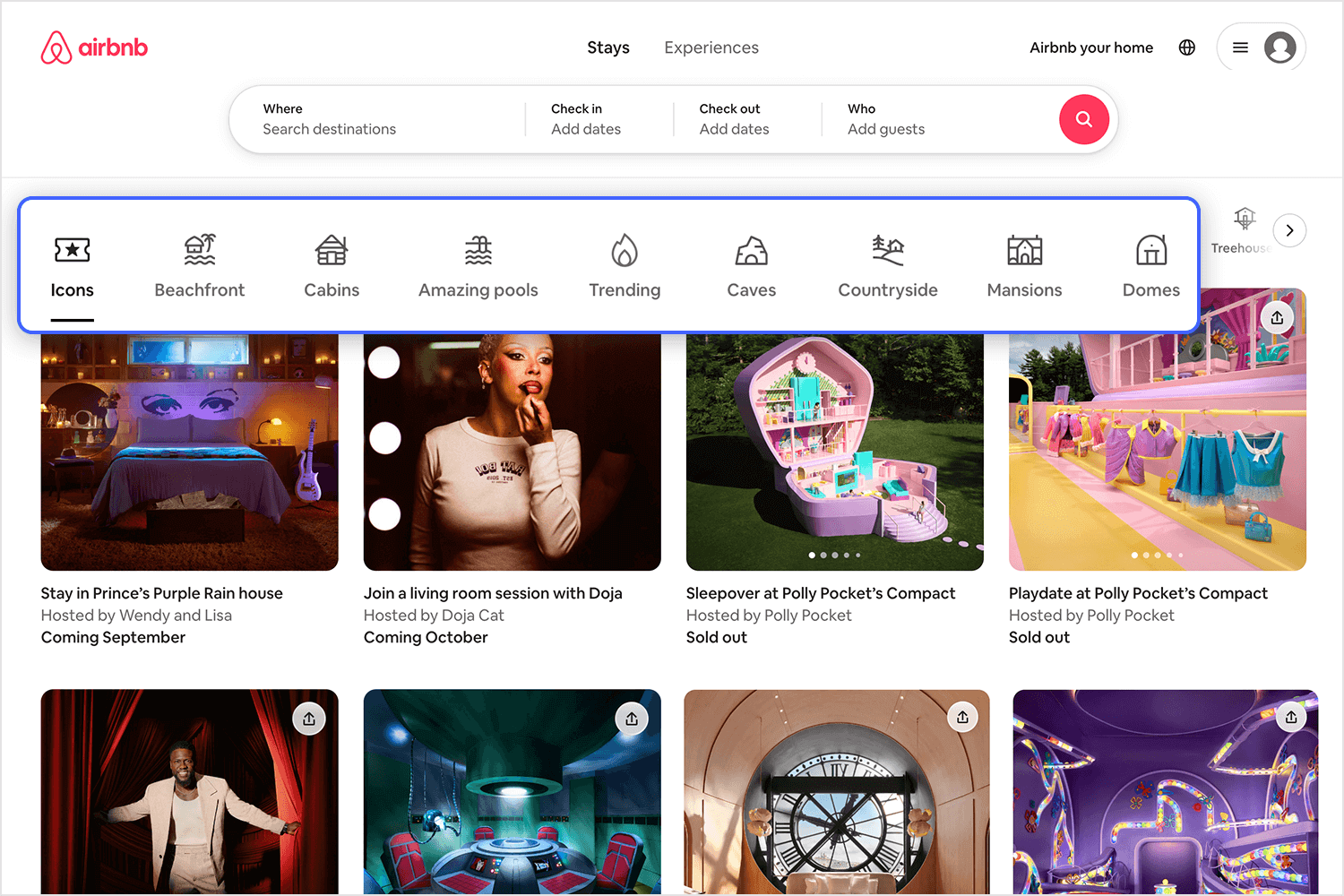Share the spaceship cockpit listing
The width and height of the screenshot is (1344, 896).
point(632,719)
